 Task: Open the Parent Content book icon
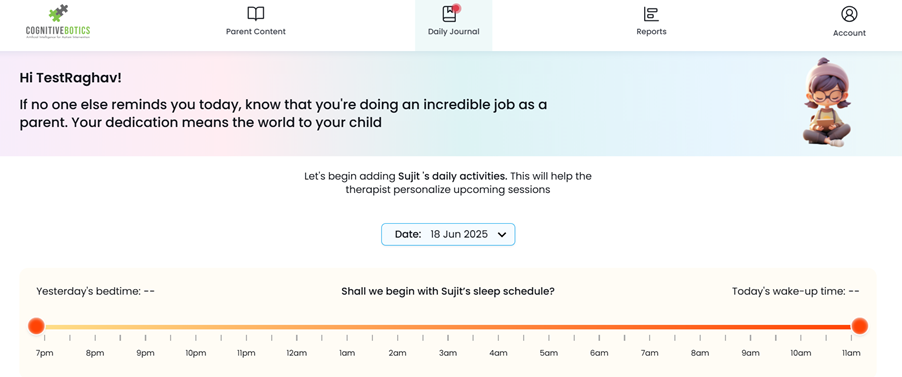255,14
